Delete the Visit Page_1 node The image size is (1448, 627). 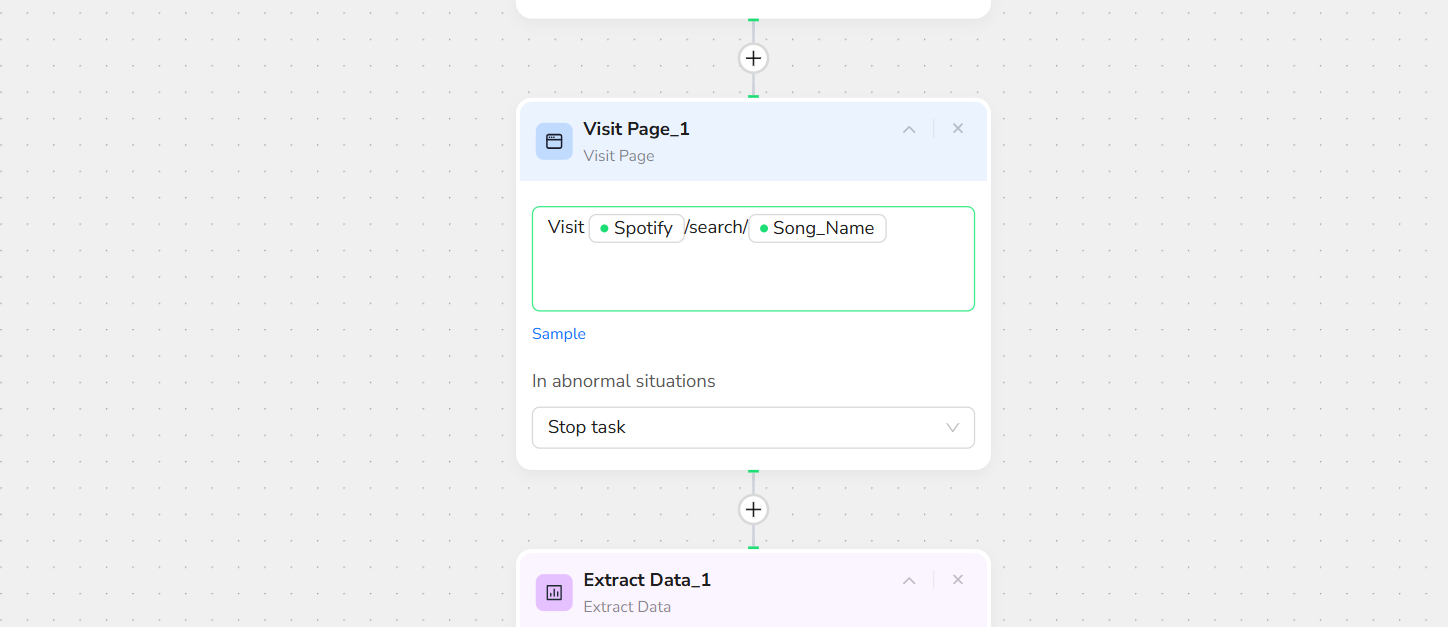pyautogui.click(x=957, y=129)
